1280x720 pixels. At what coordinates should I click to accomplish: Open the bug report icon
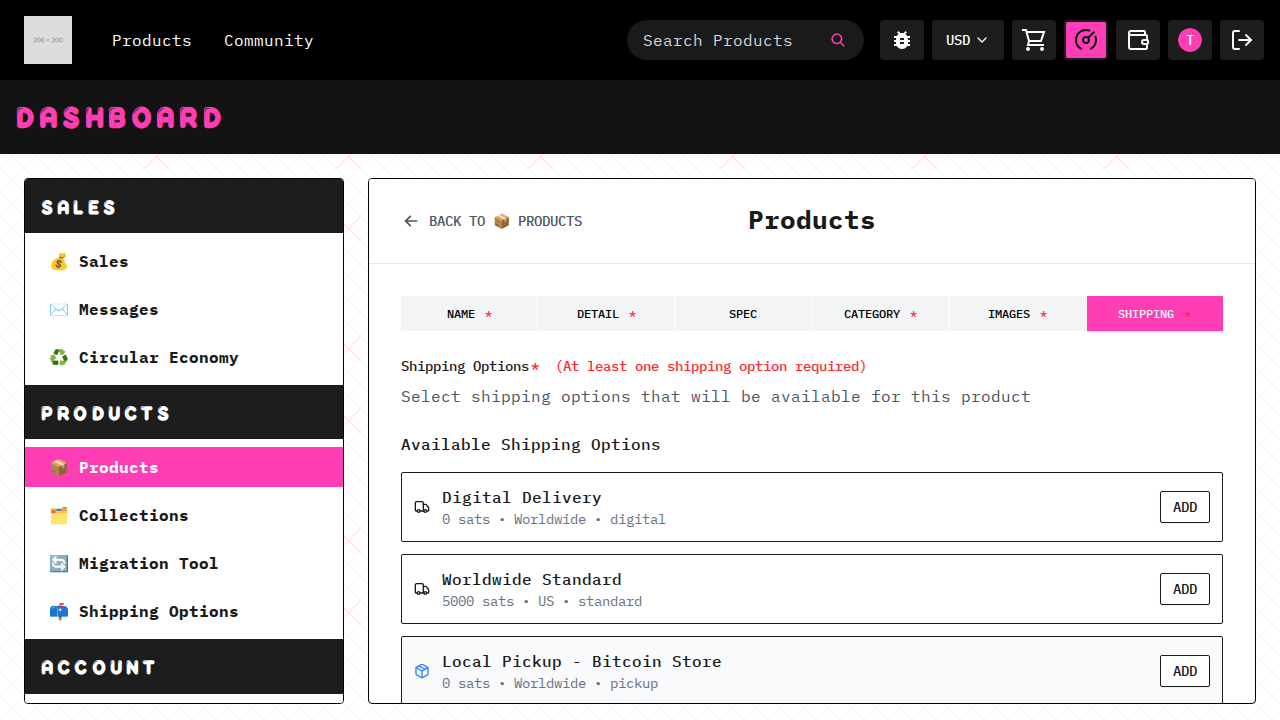pos(902,40)
